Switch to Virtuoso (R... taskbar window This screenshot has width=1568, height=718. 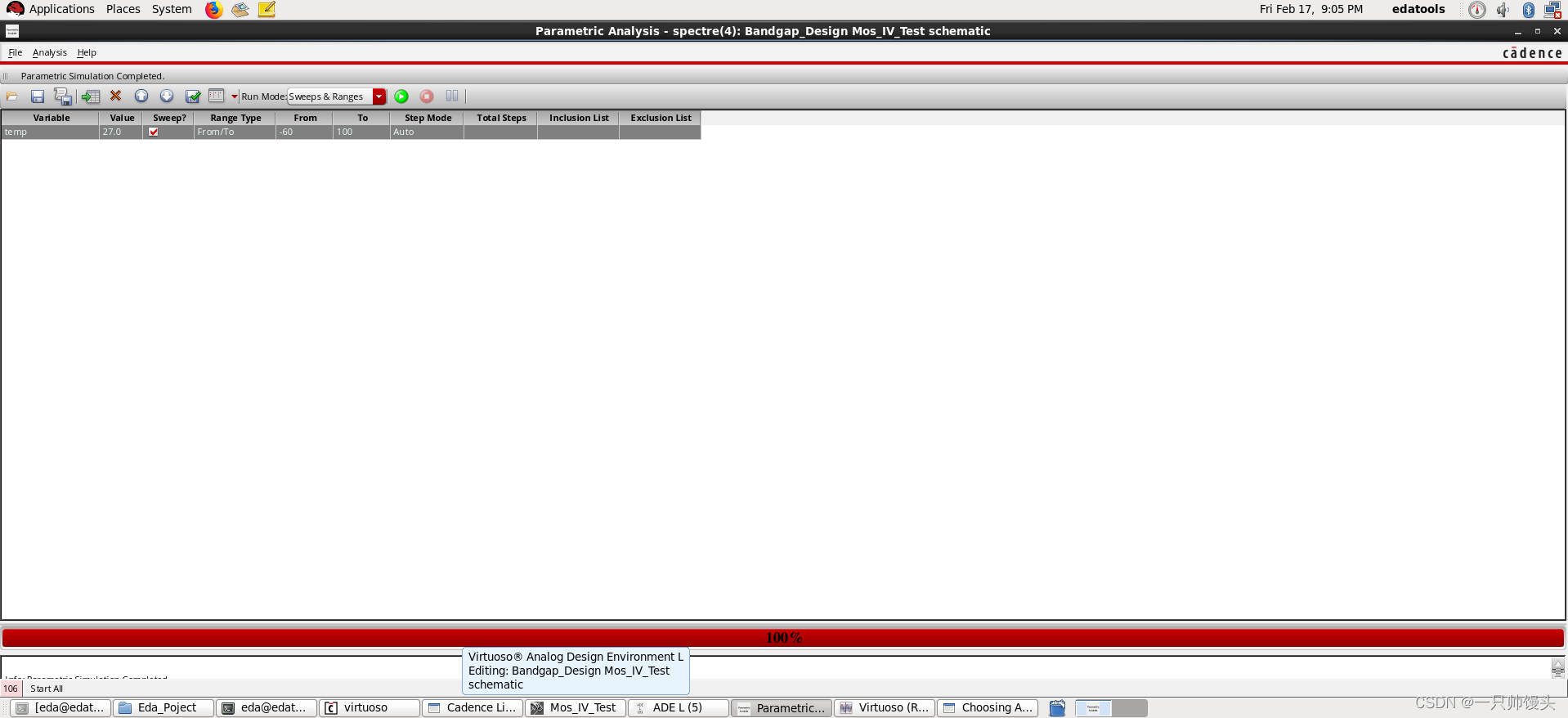(x=885, y=707)
